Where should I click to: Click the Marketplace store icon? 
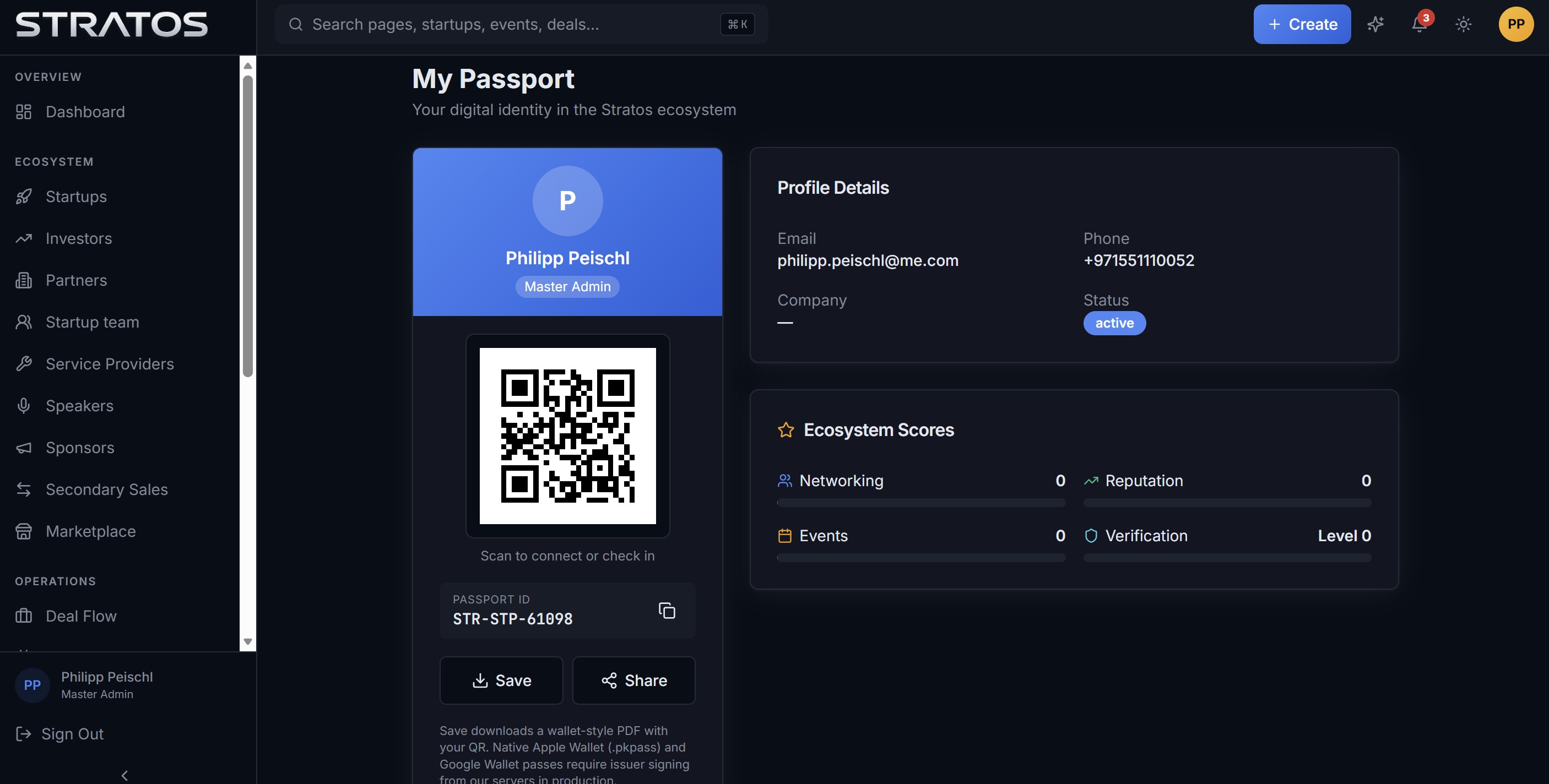24,531
